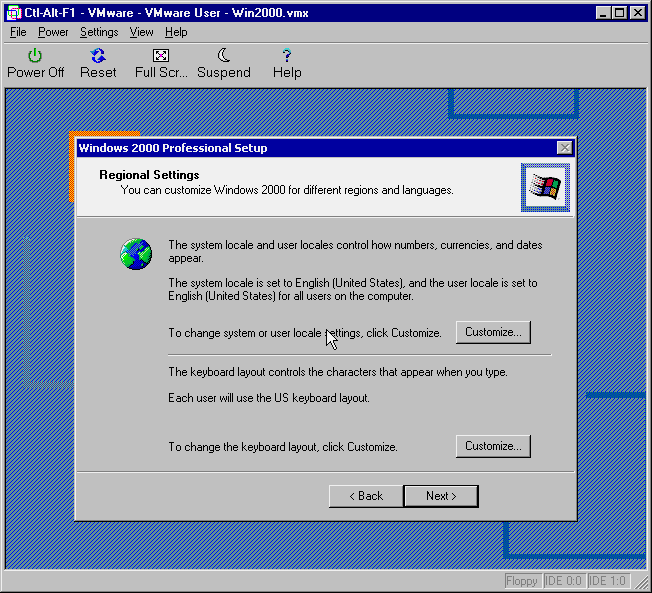652x593 pixels.
Task: Open the Power menu
Action: pyautogui.click(x=53, y=32)
